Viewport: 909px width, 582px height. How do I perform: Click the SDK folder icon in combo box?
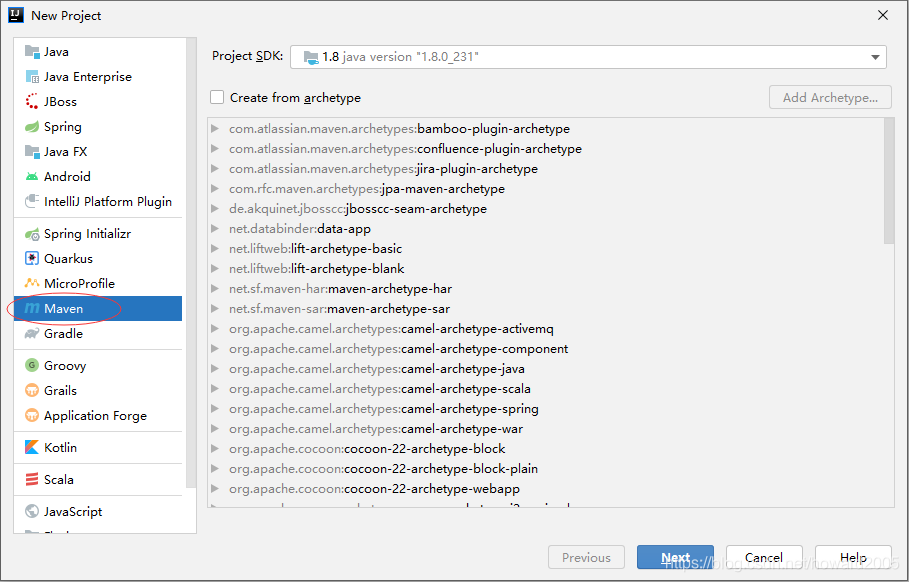[311, 57]
